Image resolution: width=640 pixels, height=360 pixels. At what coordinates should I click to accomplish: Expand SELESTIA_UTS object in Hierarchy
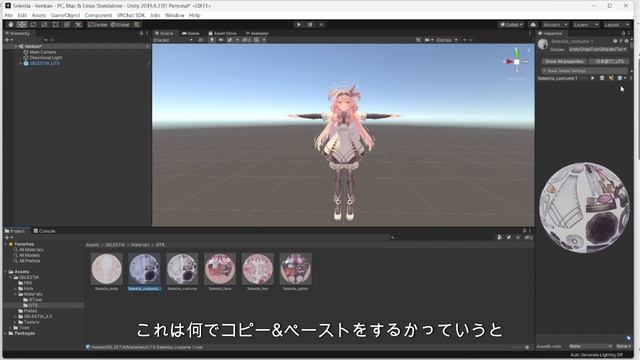pyautogui.click(x=20, y=64)
